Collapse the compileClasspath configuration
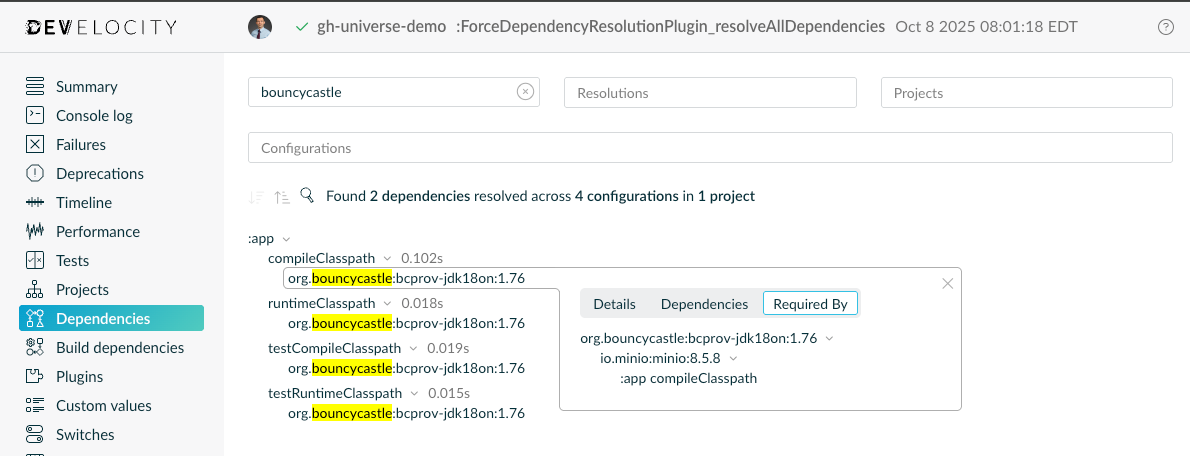The width and height of the screenshot is (1190, 456). click(x=387, y=259)
